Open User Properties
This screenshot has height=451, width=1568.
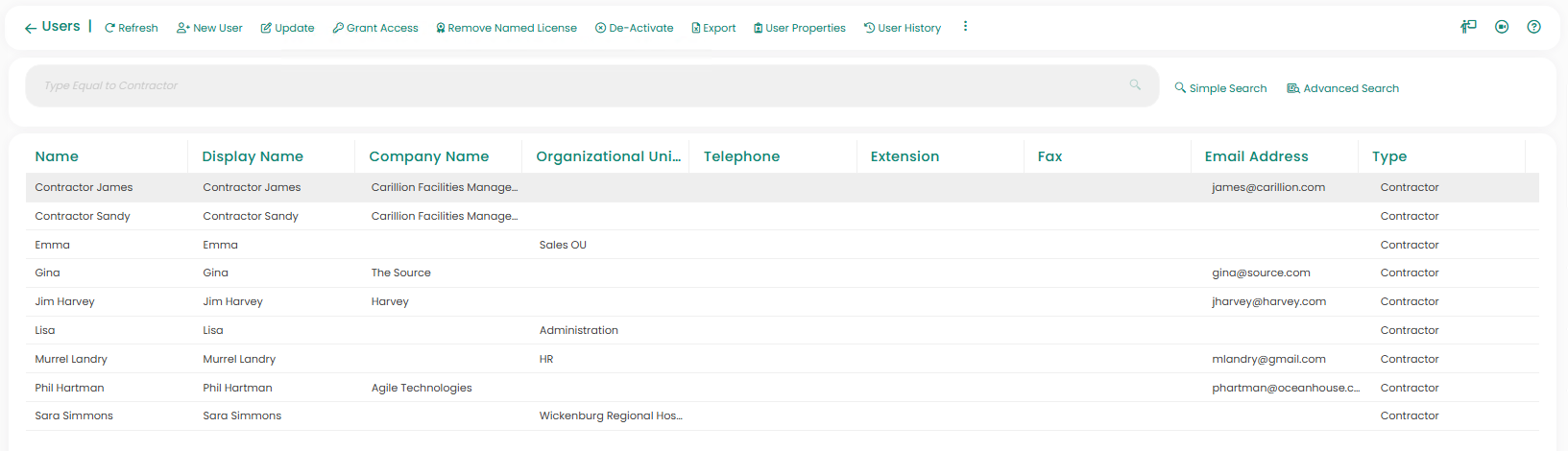799,28
